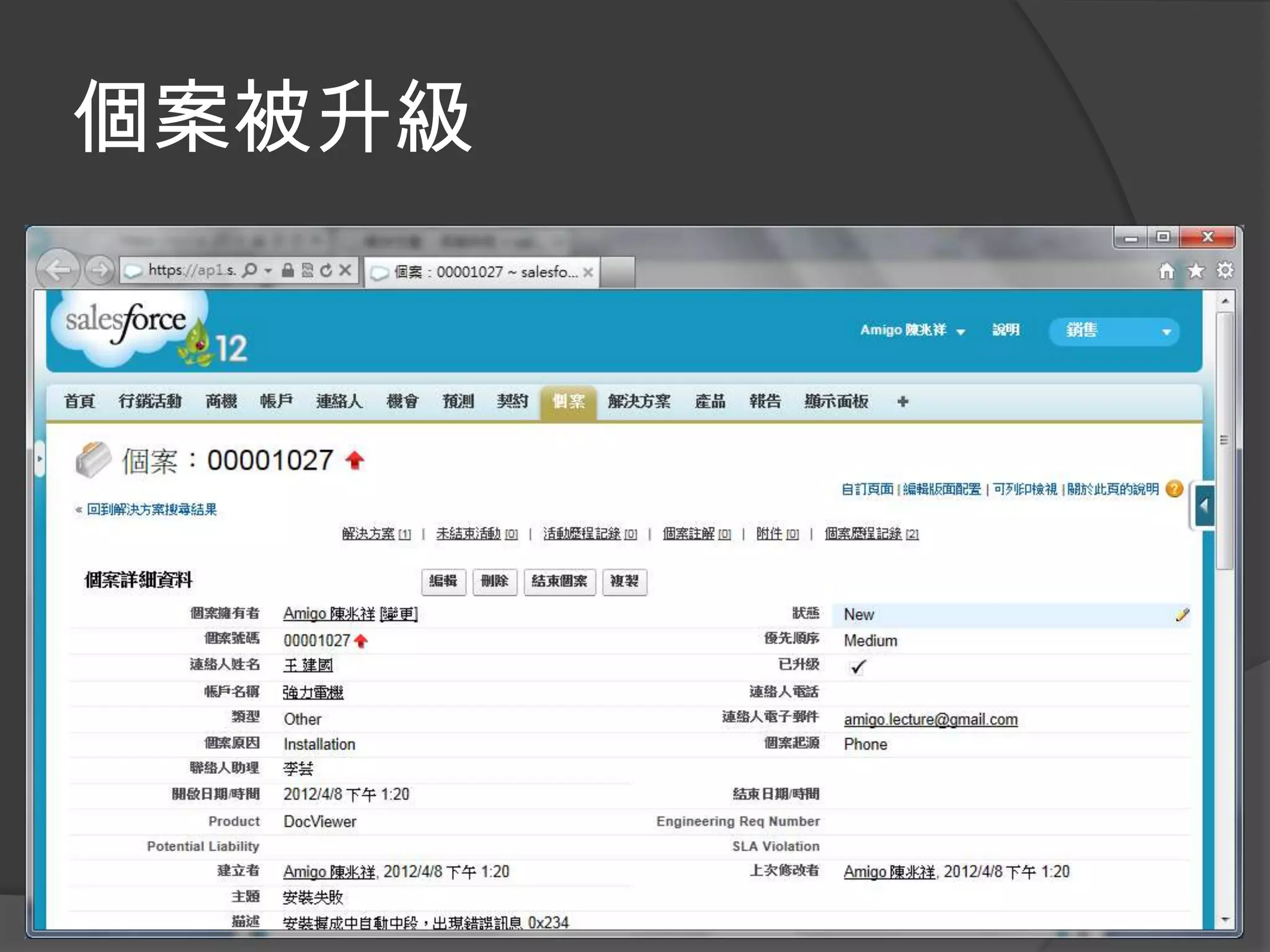Image resolution: width=1270 pixels, height=952 pixels.
Task: Open a new blank browser tab
Action: 617,272
